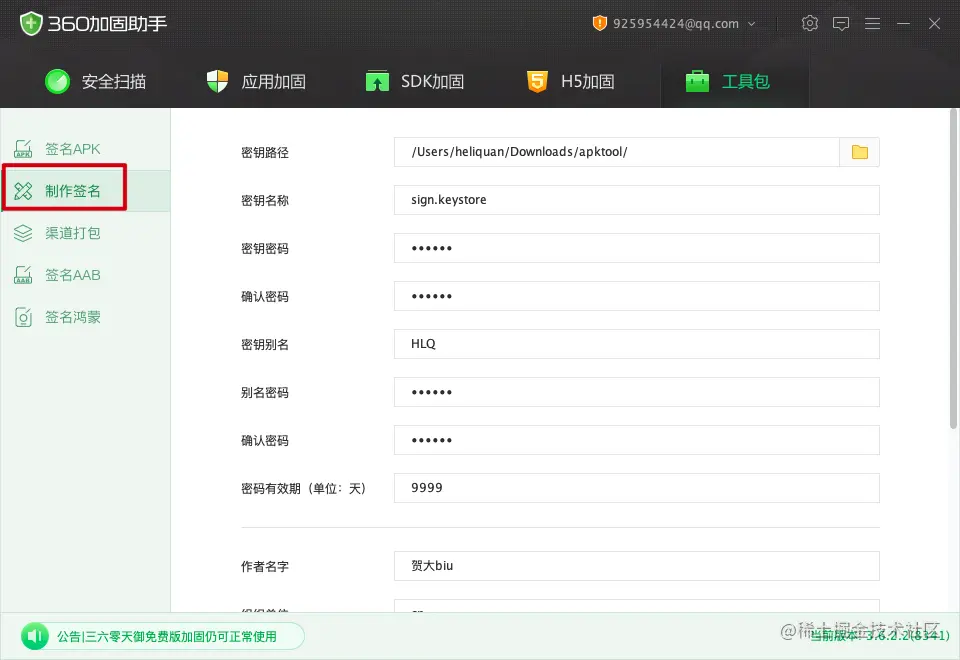
Task: Click the 签名APK sidebar icon
Action: coord(23,149)
